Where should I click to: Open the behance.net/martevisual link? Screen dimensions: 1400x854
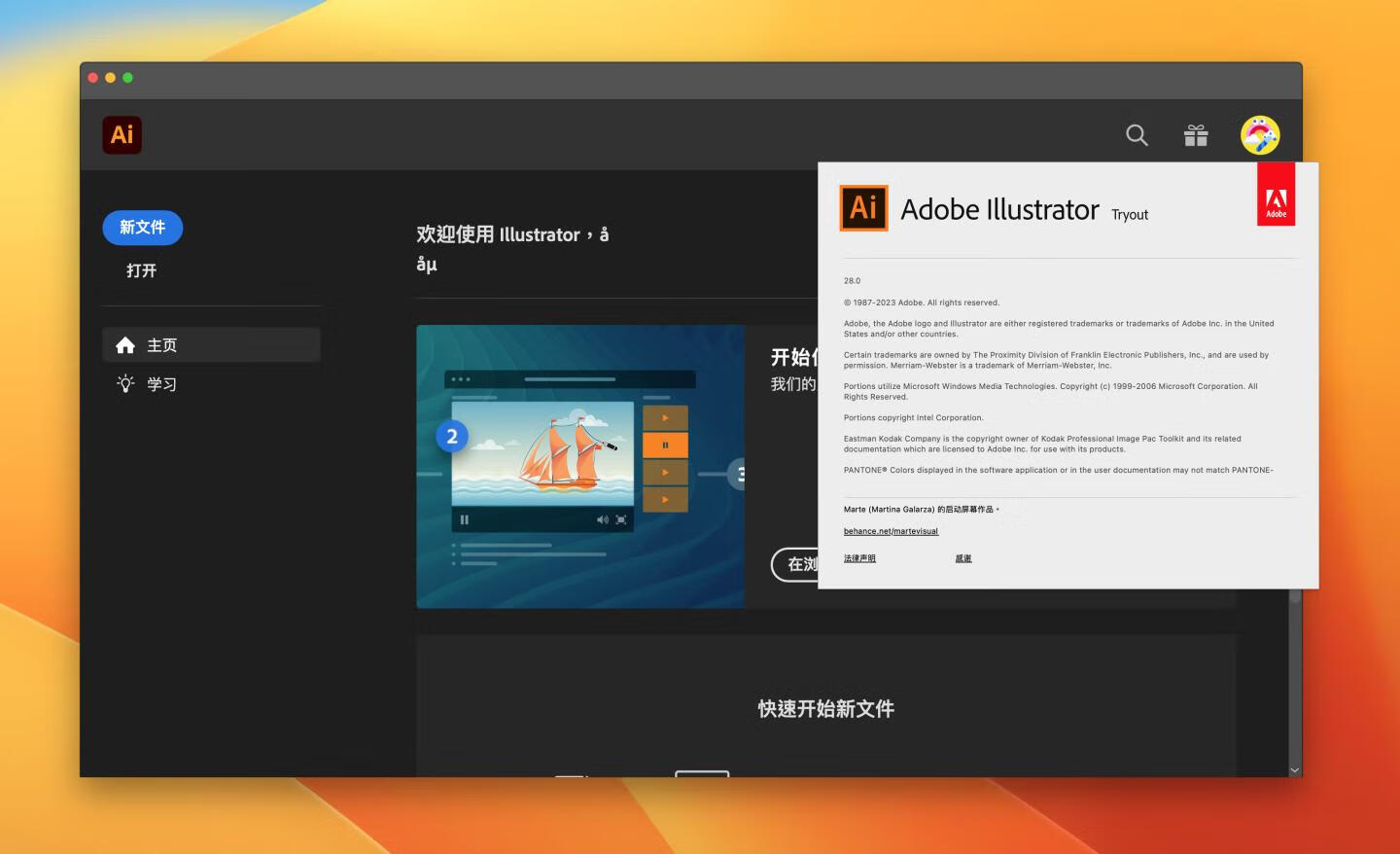[891, 531]
